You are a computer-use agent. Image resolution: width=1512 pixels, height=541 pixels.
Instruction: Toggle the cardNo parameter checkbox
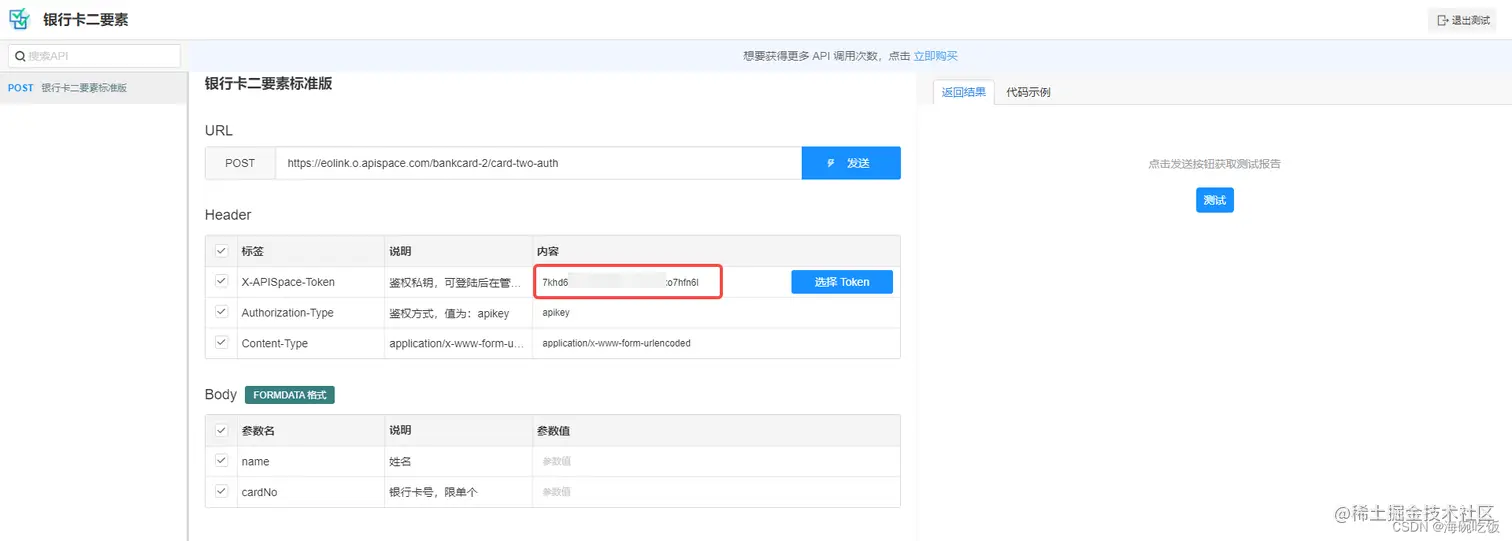point(221,491)
